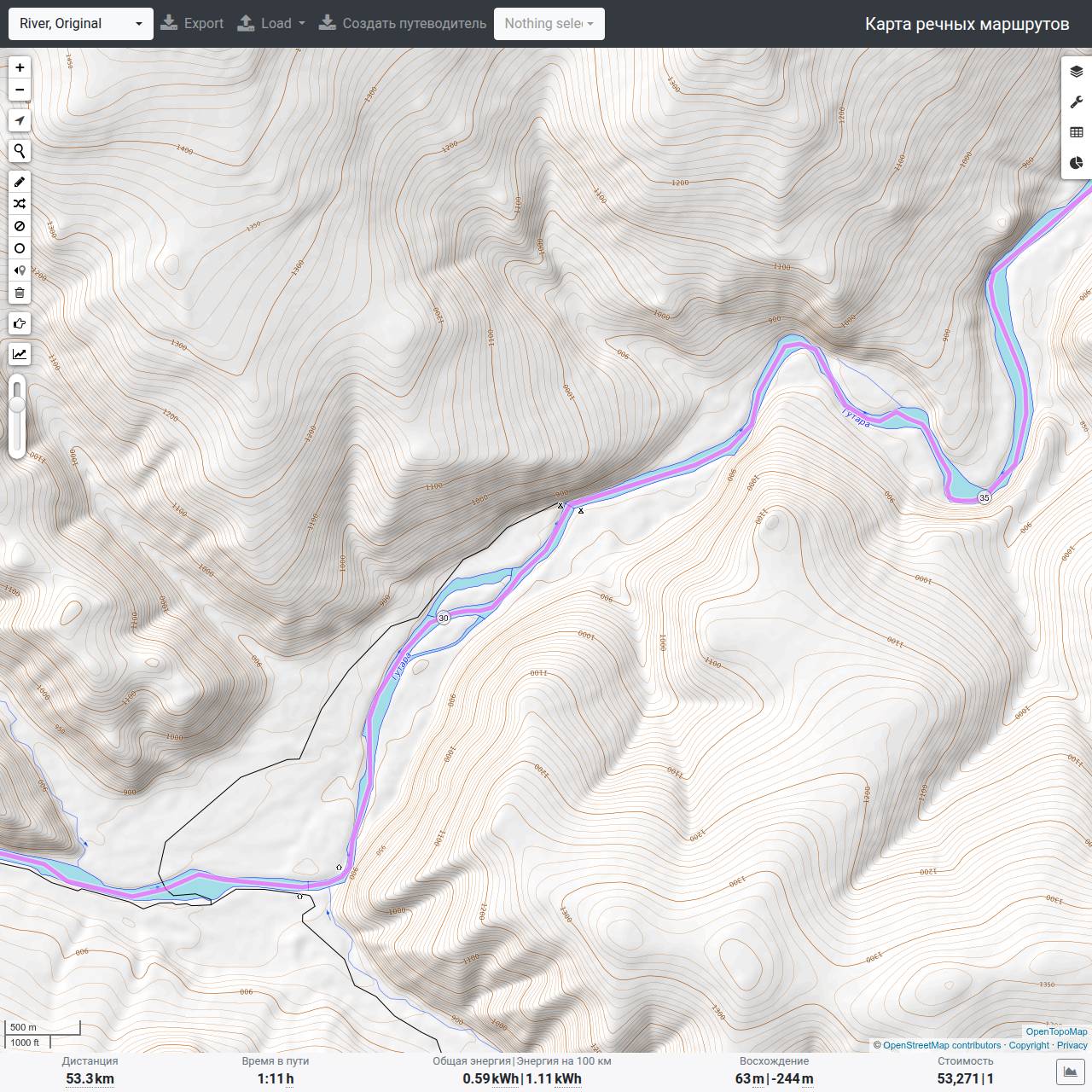1092x1092 pixels.
Task: Activate the locate-me arrow icon
Action: point(20,120)
